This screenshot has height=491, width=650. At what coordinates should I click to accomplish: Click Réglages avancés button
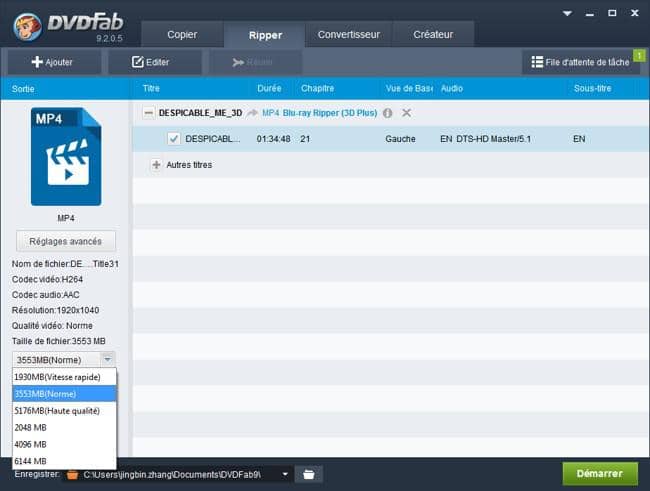coord(65,241)
